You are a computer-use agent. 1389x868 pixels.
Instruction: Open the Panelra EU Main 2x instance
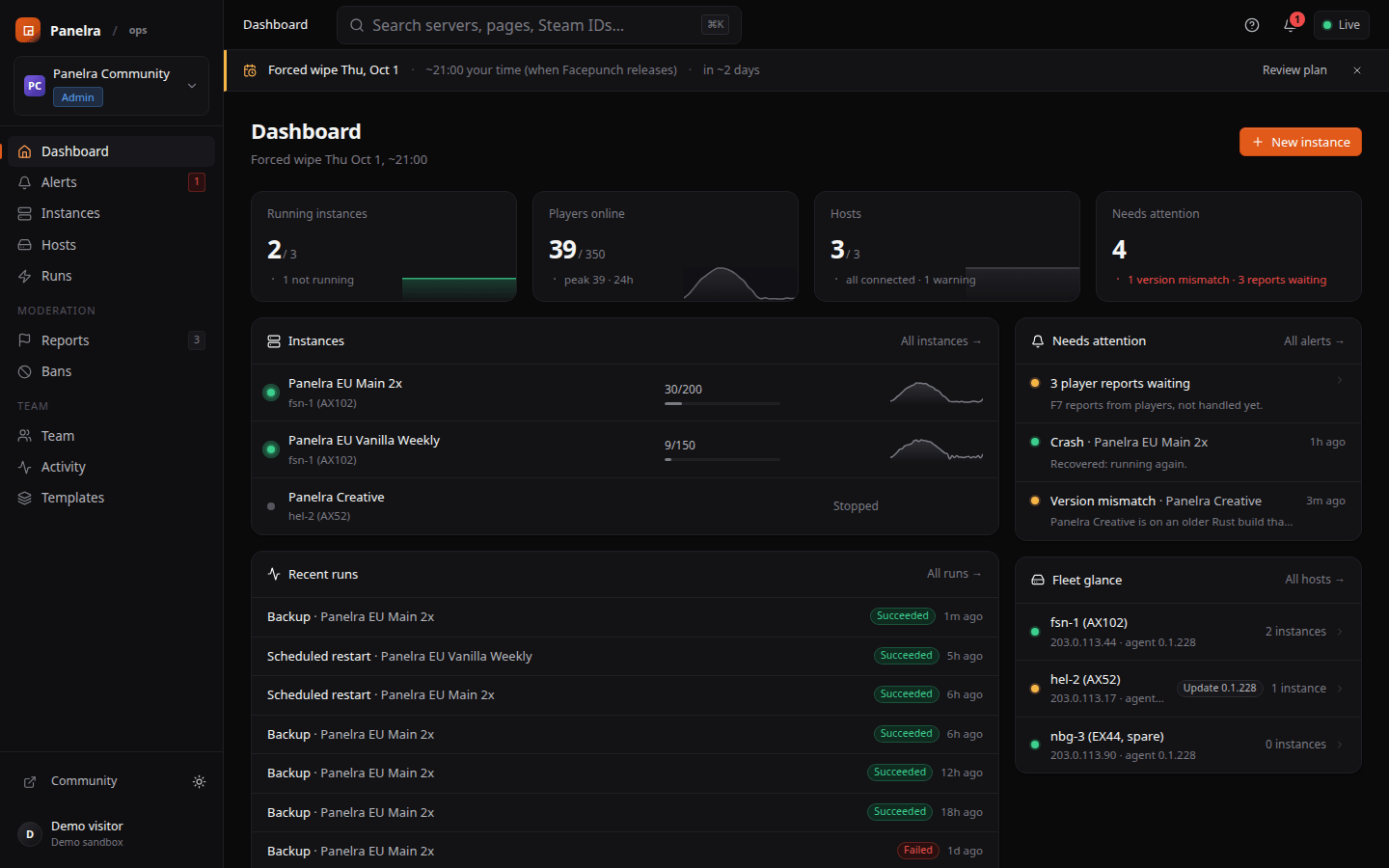point(625,393)
